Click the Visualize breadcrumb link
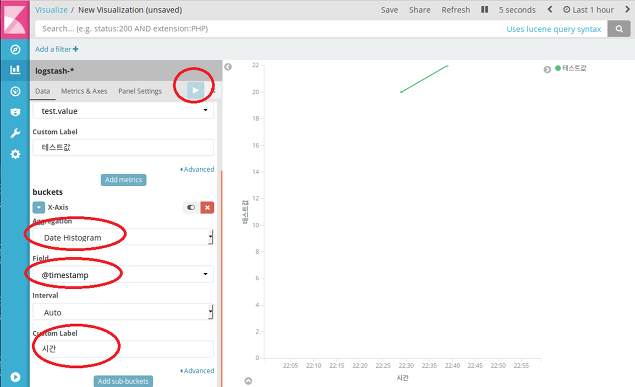This screenshot has height=387, width=635. [51, 10]
